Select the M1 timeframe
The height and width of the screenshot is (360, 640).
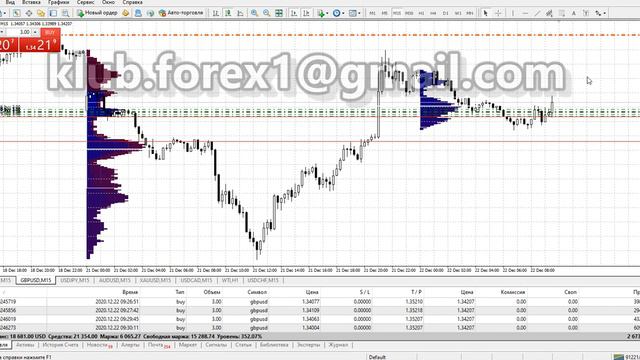click(x=372, y=13)
